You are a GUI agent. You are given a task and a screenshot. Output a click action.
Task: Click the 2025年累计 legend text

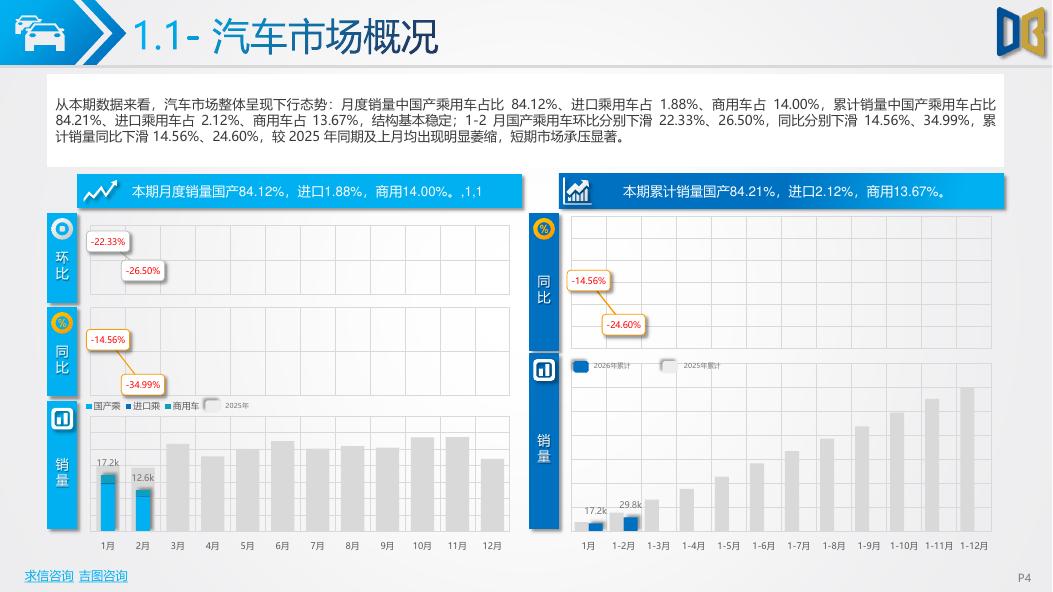click(702, 366)
